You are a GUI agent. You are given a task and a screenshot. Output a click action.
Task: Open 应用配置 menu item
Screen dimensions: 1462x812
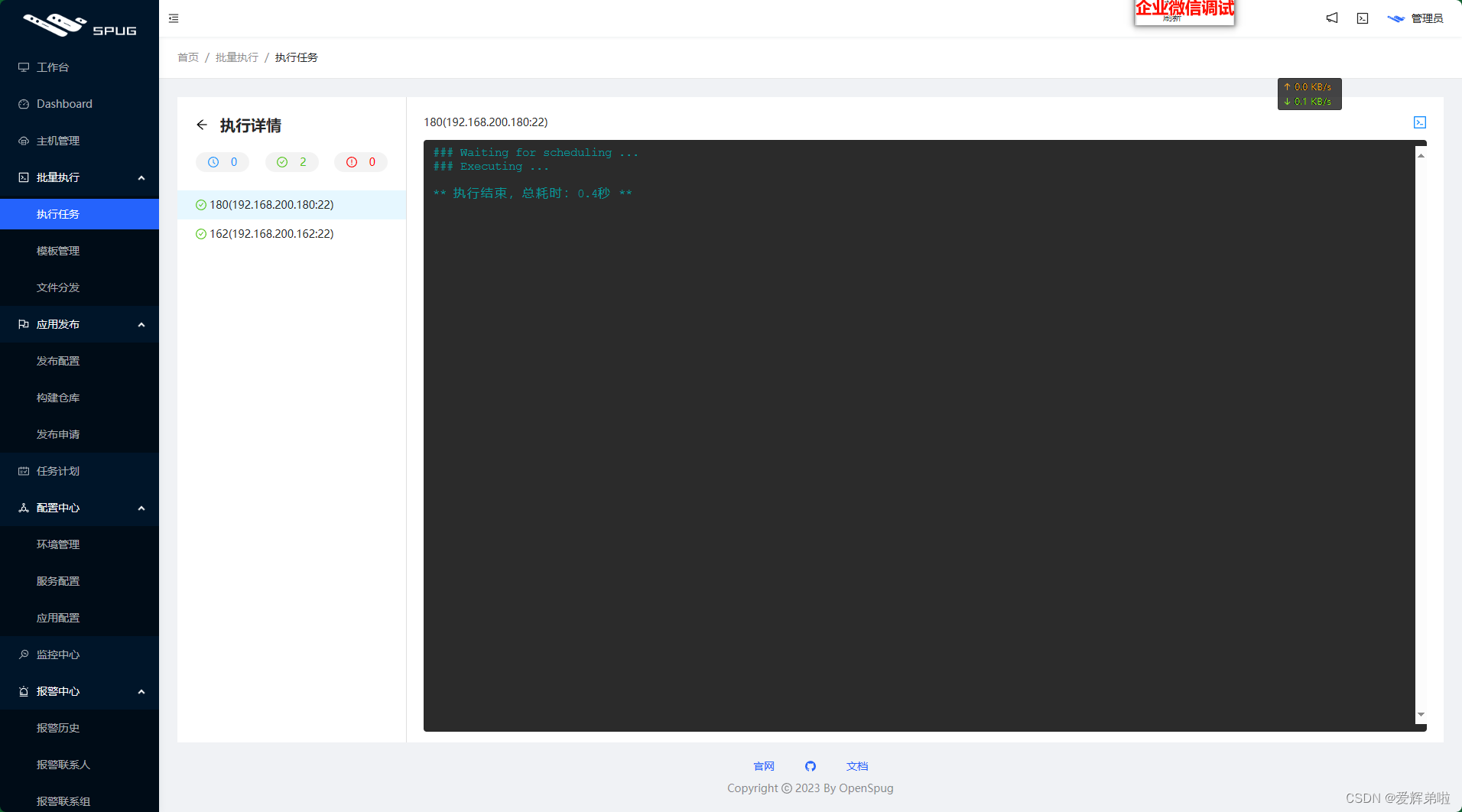80,618
